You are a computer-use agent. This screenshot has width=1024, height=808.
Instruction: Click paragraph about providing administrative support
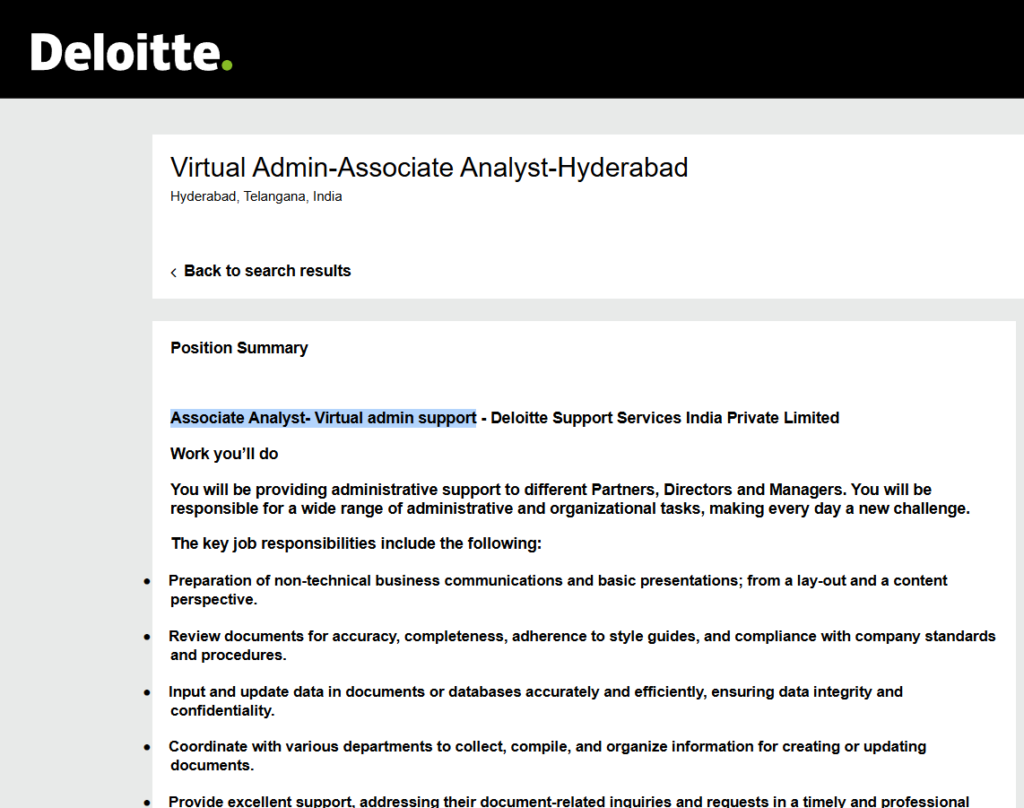(x=570, y=499)
